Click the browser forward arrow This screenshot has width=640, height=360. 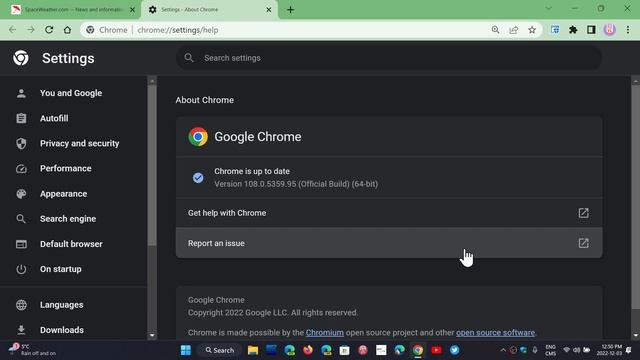coord(31,30)
